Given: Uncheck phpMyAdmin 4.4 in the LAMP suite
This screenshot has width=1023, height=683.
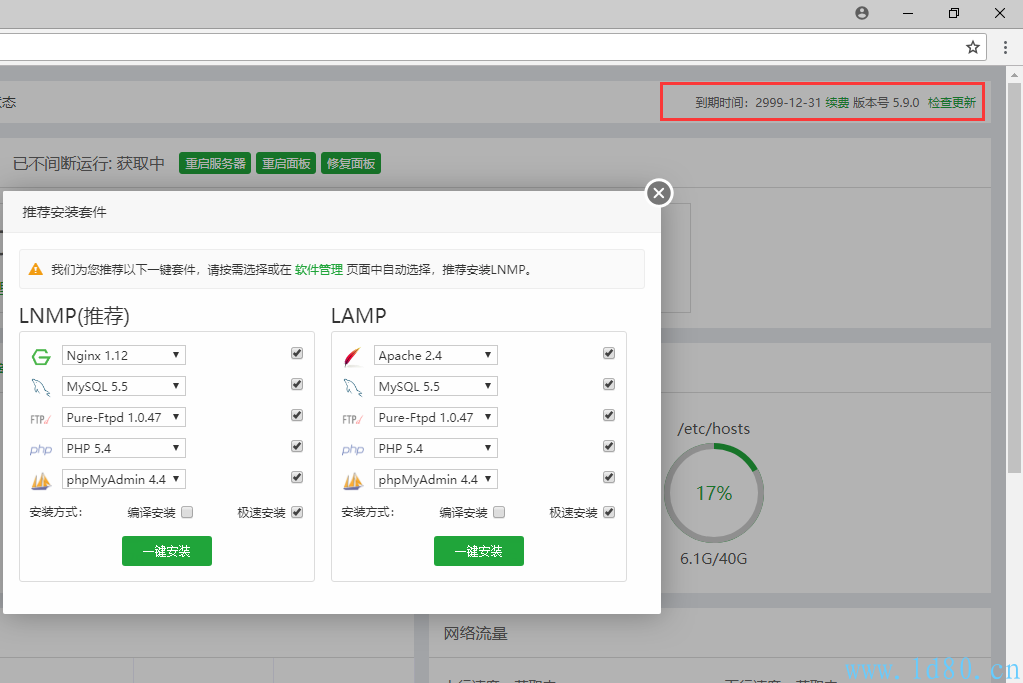Looking at the screenshot, I should click(x=609, y=477).
